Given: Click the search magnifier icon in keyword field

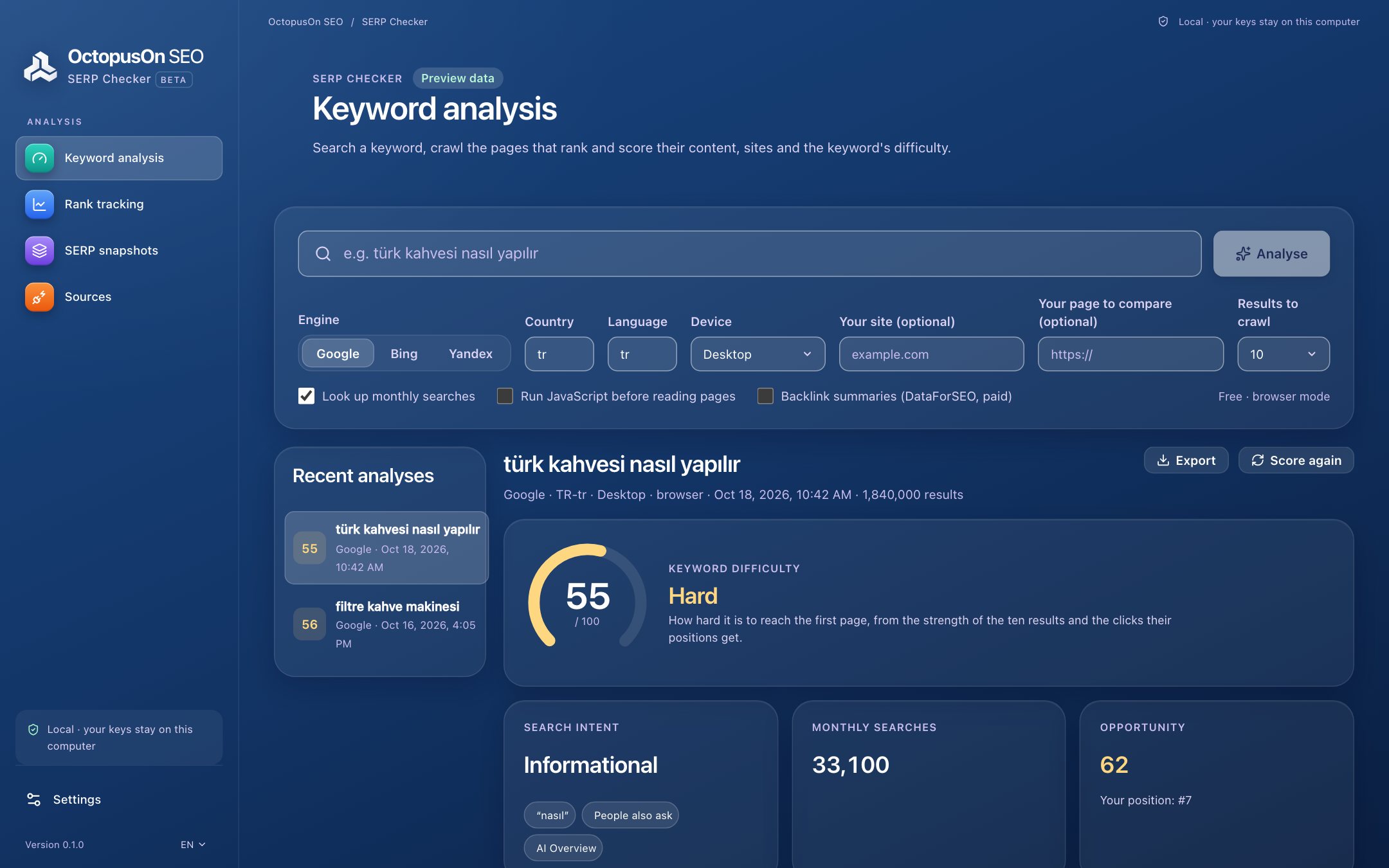Looking at the screenshot, I should 323,254.
